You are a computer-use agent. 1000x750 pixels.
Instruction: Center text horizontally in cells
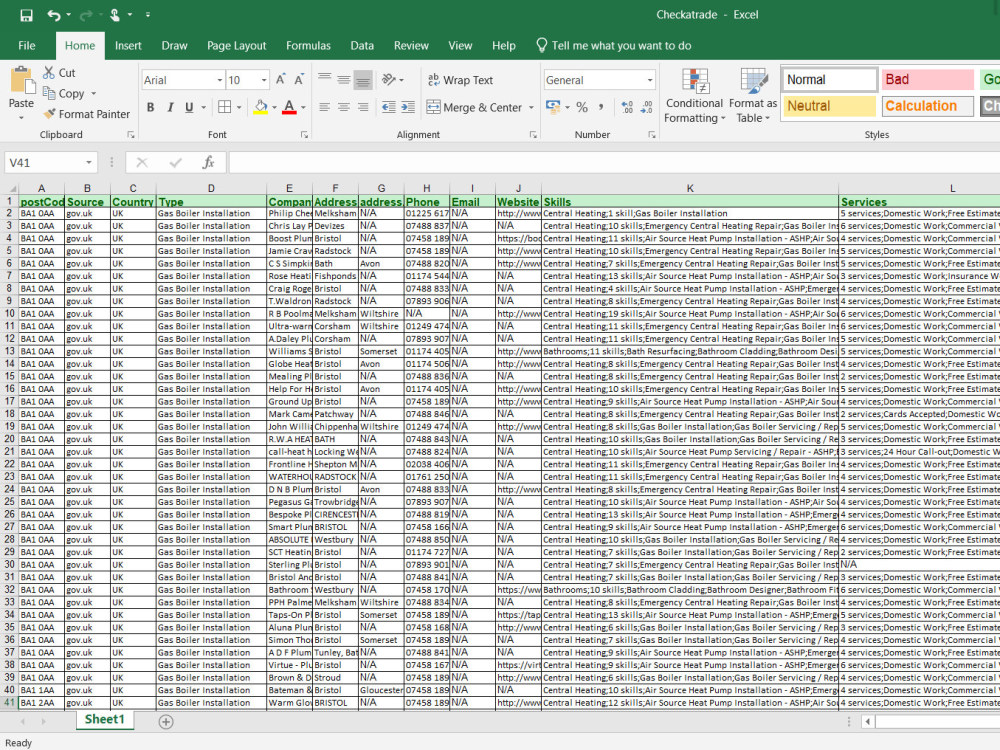pos(344,107)
